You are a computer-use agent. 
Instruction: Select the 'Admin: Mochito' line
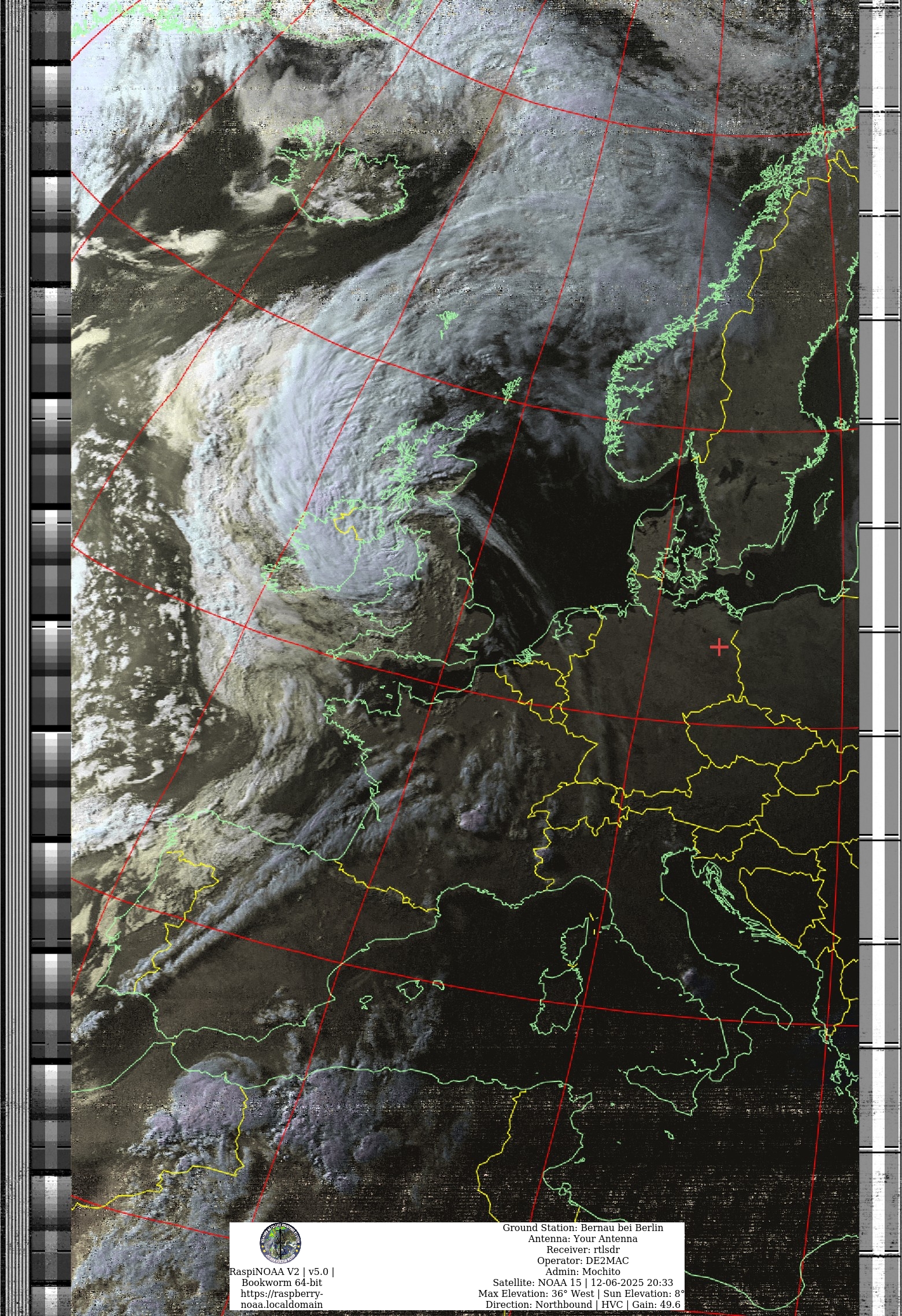[x=583, y=1271]
